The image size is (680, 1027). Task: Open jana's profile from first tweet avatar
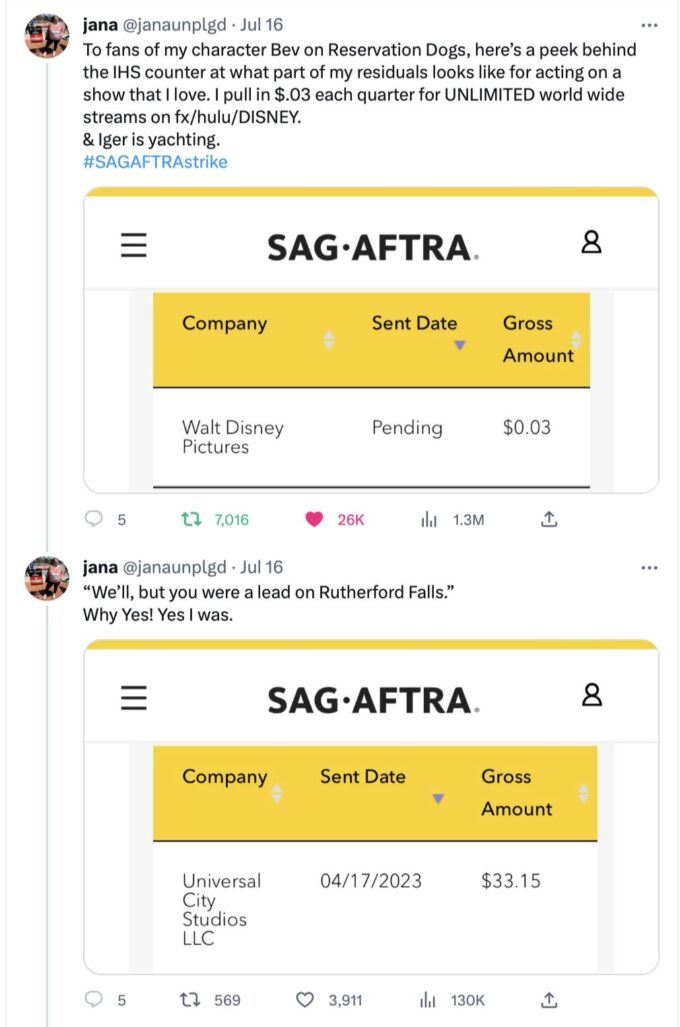(x=47, y=36)
